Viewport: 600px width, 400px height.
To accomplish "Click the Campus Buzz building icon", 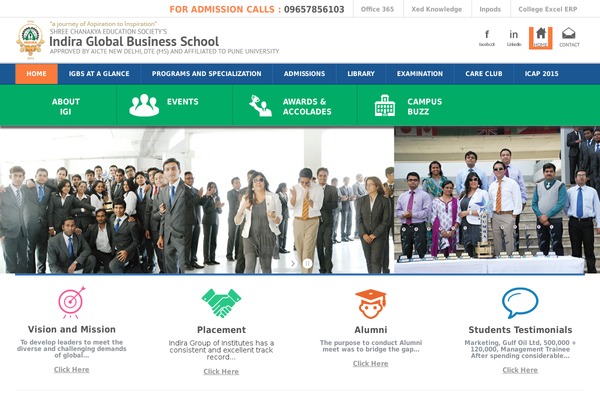I will click(385, 105).
